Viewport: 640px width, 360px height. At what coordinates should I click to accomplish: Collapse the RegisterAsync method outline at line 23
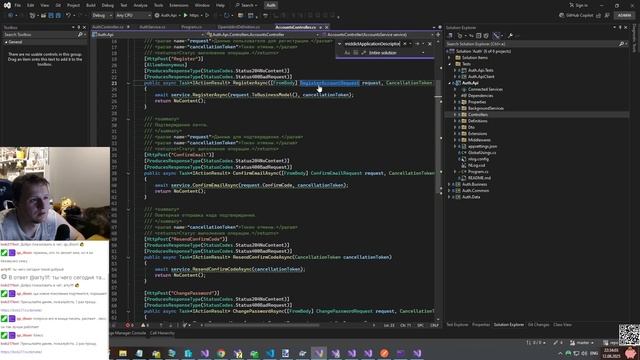click(128, 83)
